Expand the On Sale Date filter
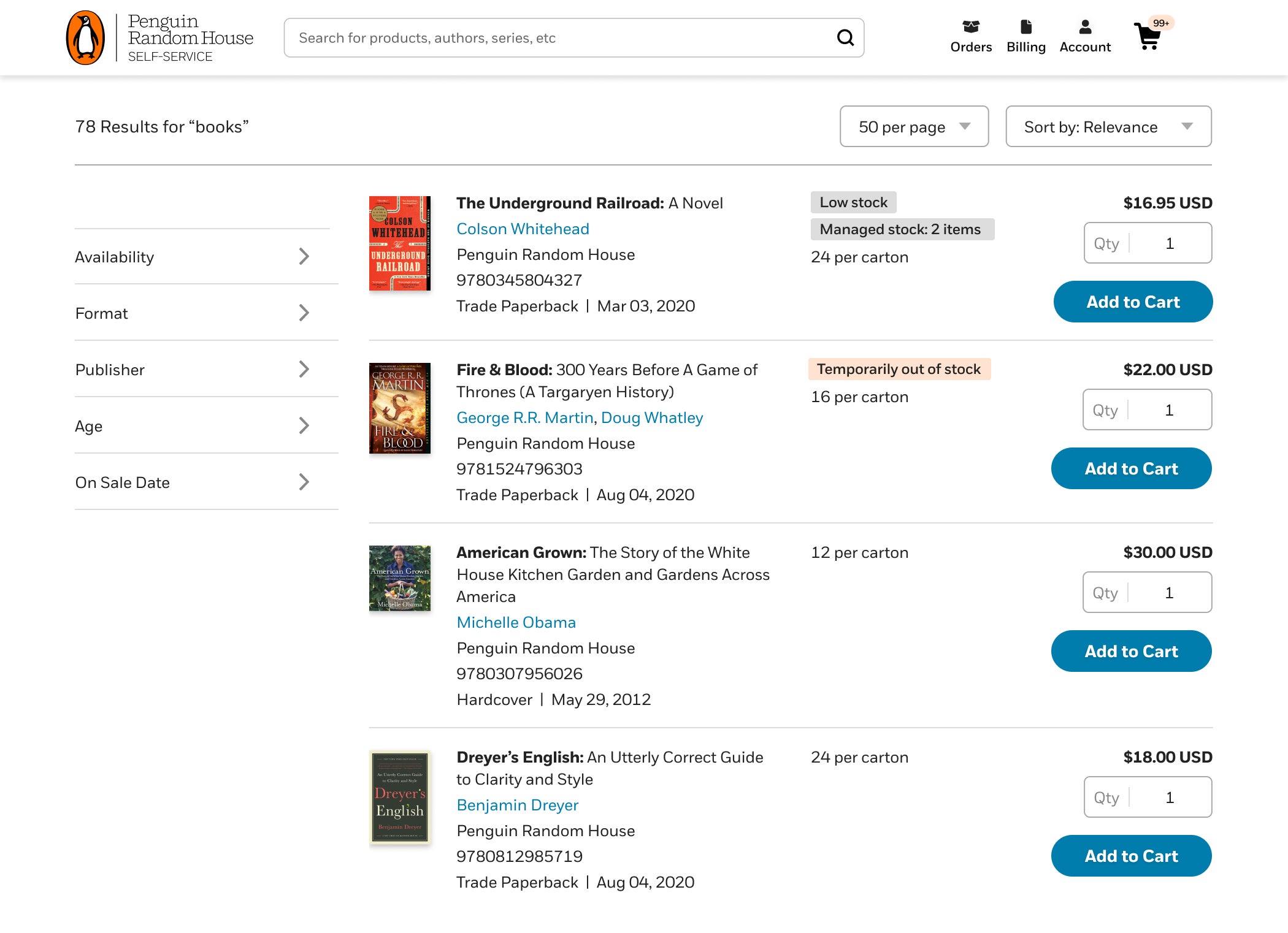Image resolution: width=1288 pixels, height=933 pixels. [206, 482]
